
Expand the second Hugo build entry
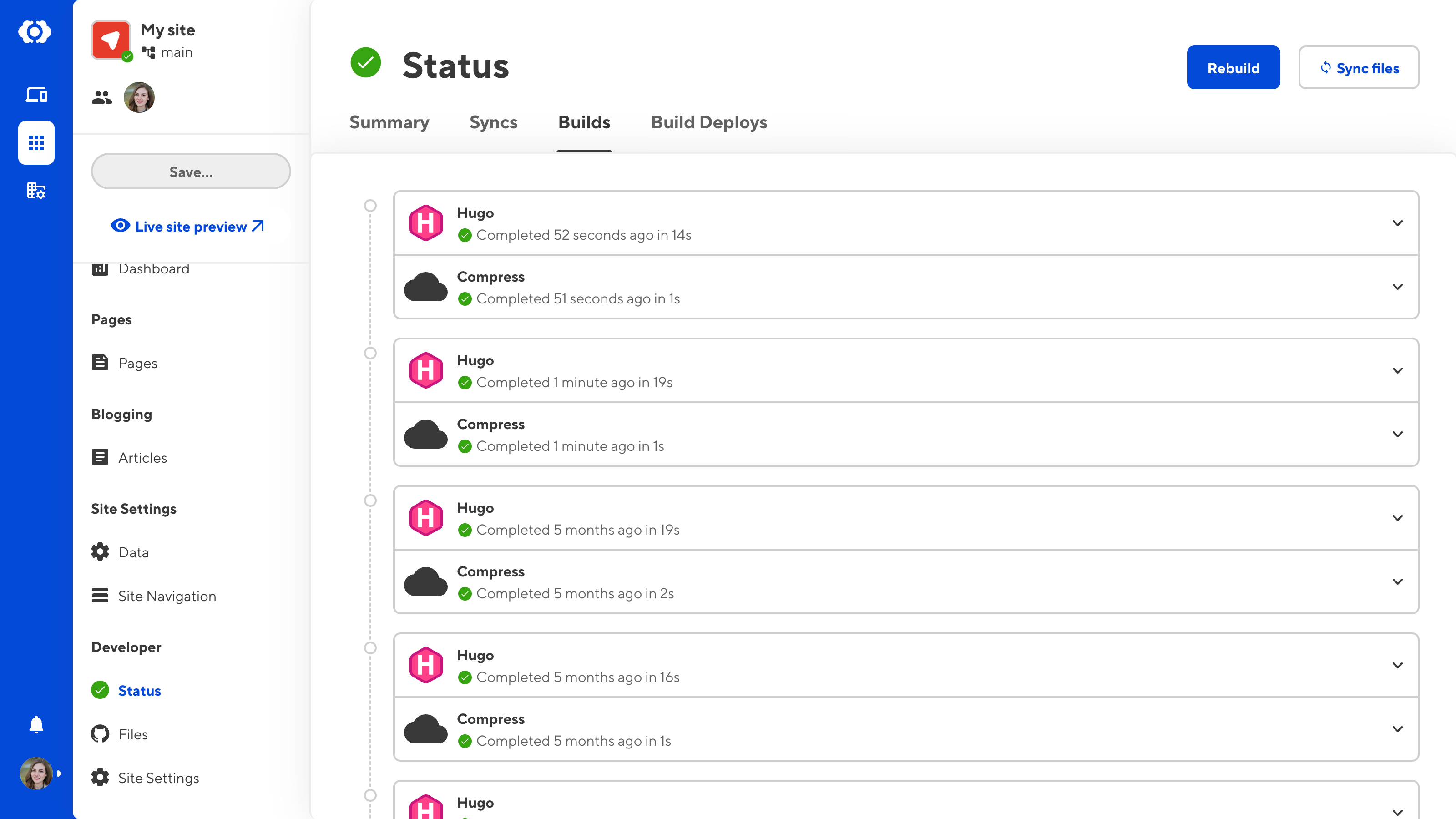(x=1398, y=370)
